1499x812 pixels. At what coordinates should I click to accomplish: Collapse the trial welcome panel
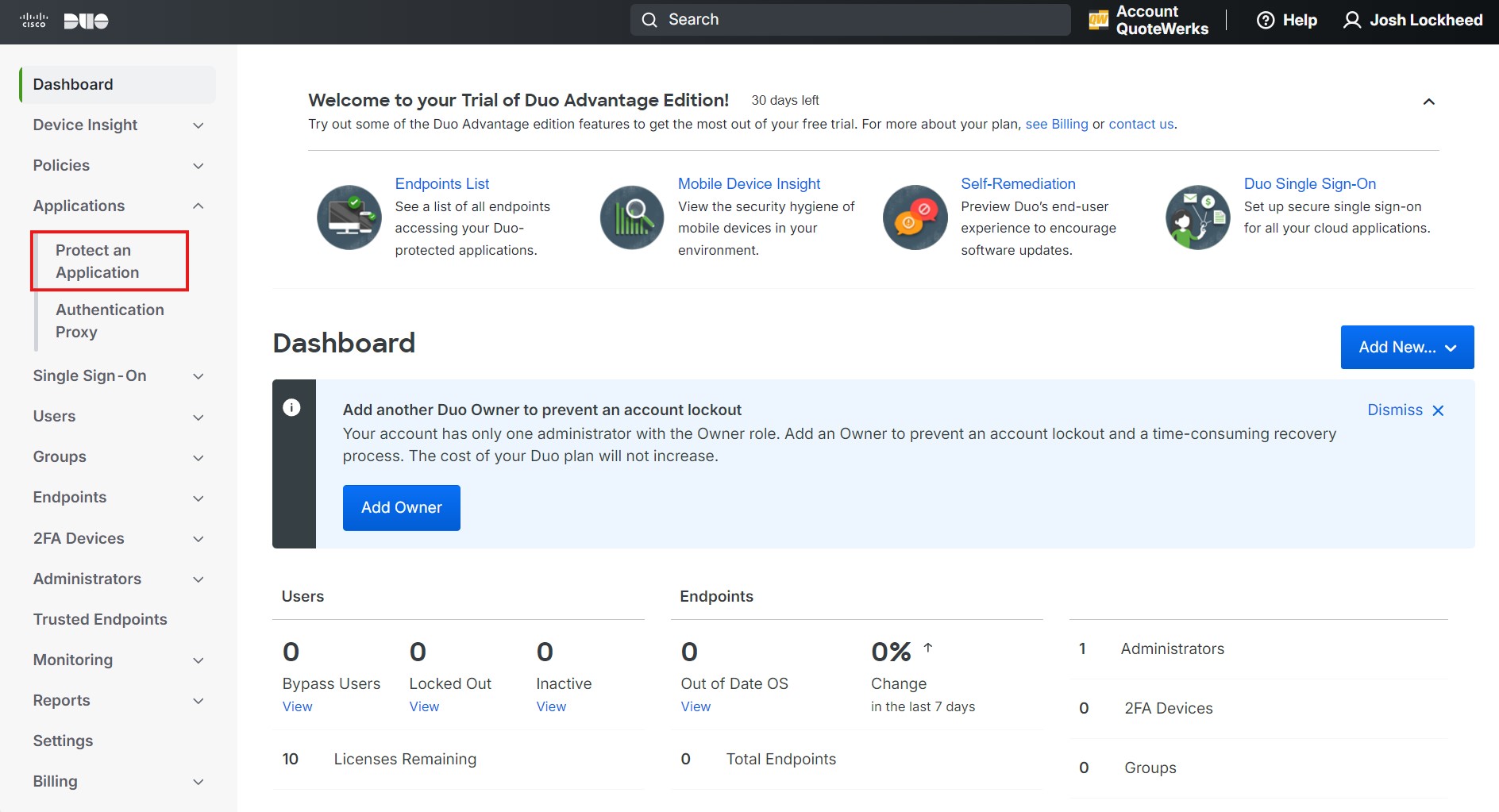click(x=1428, y=102)
